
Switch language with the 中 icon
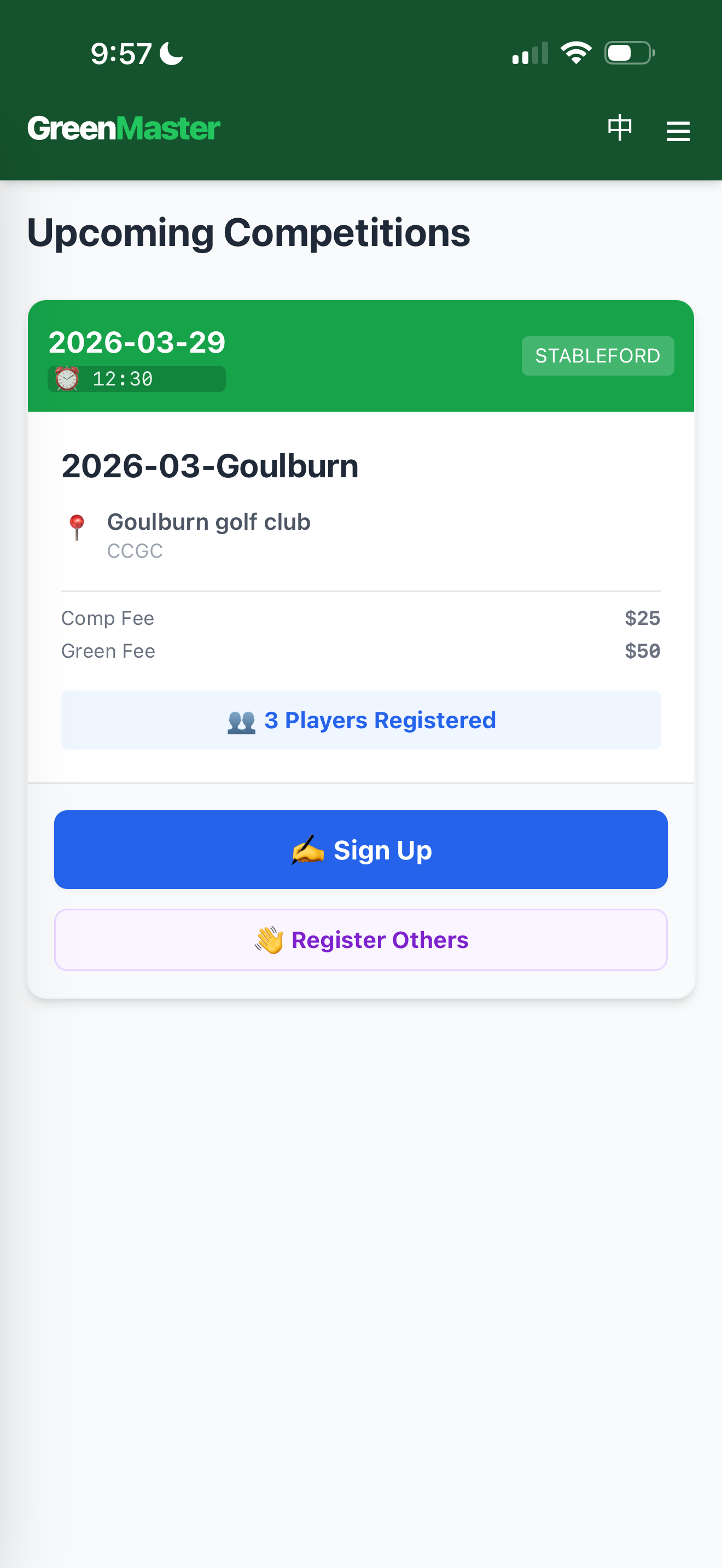(x=620, y=128)
